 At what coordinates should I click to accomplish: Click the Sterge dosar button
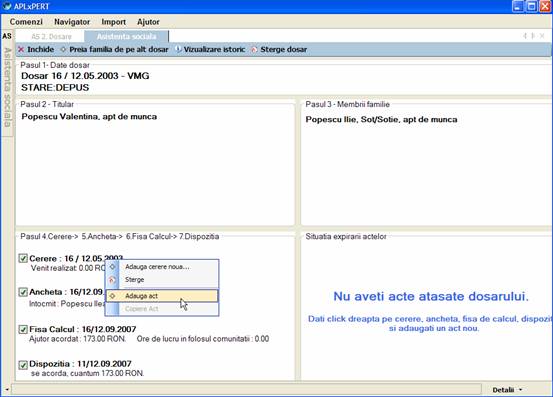(x=279, y=49)
